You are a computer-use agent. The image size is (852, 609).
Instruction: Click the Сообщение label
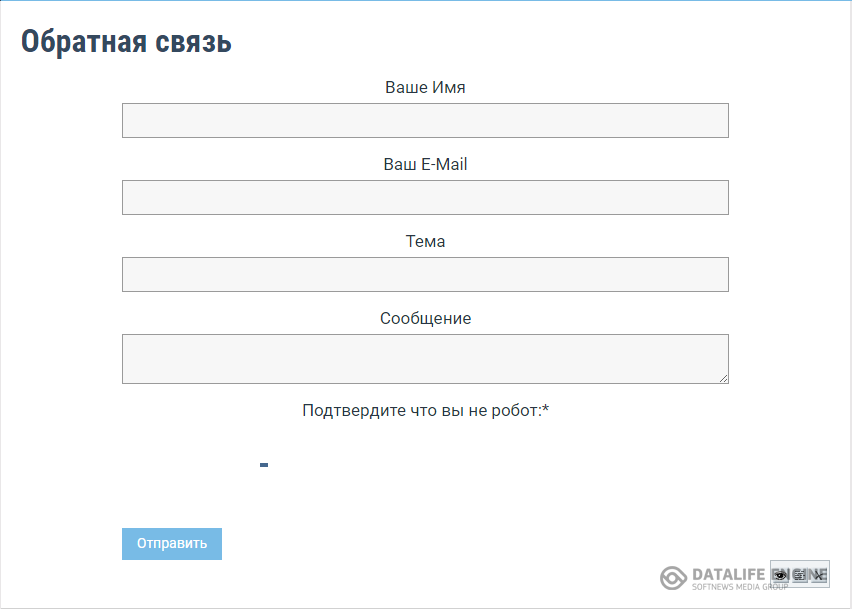425,318
